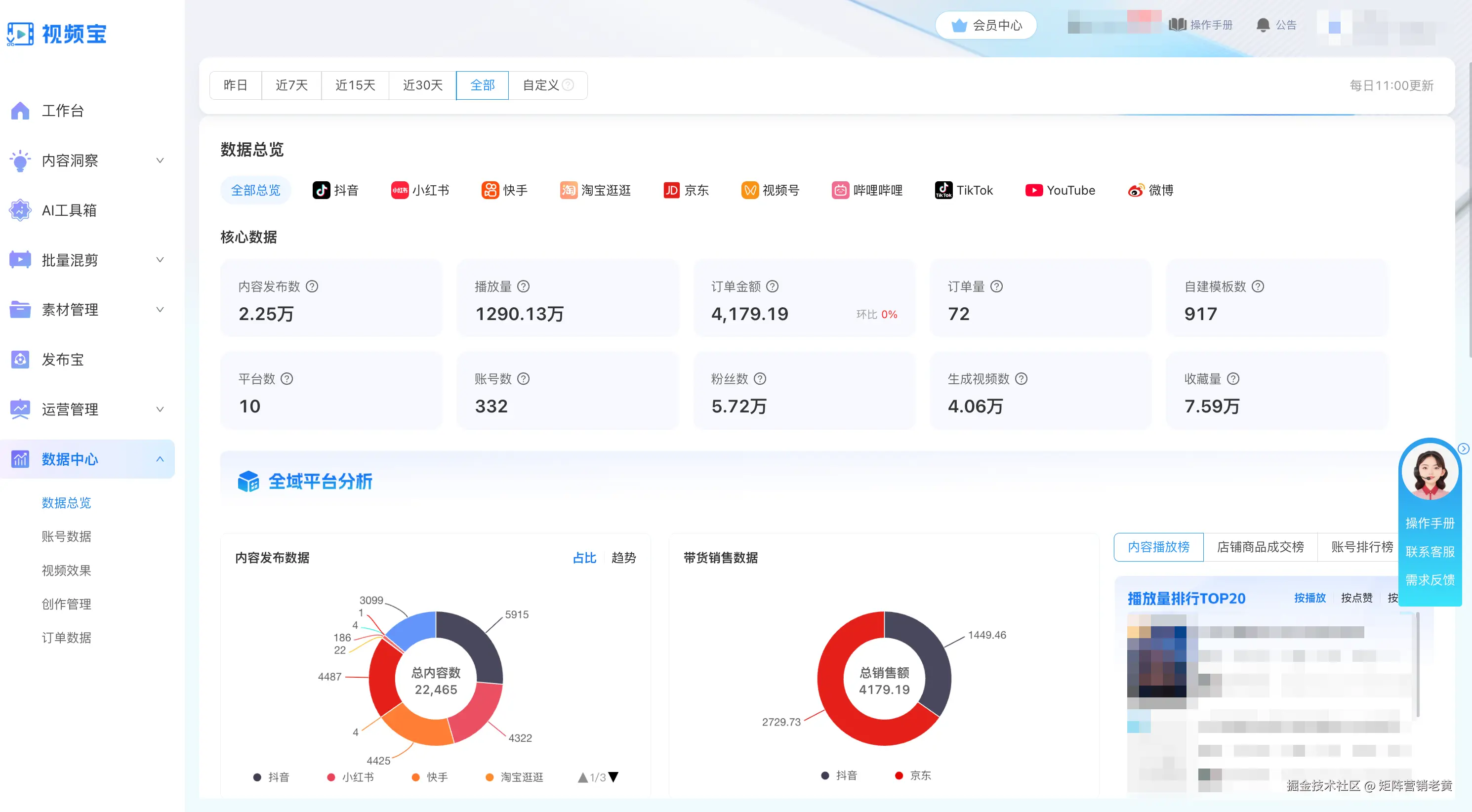Select the 近15天 date range tab

(x=355, y=85)
